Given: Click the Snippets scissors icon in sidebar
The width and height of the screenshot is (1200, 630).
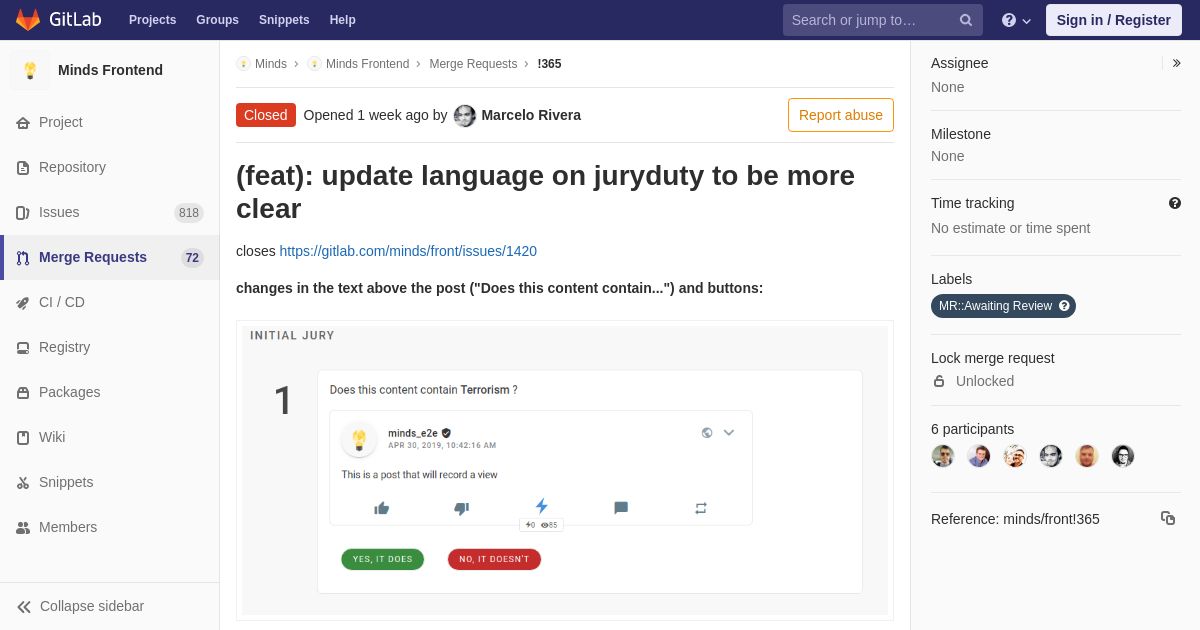Looking at the screenshot, I should click(x=23, y=483).
